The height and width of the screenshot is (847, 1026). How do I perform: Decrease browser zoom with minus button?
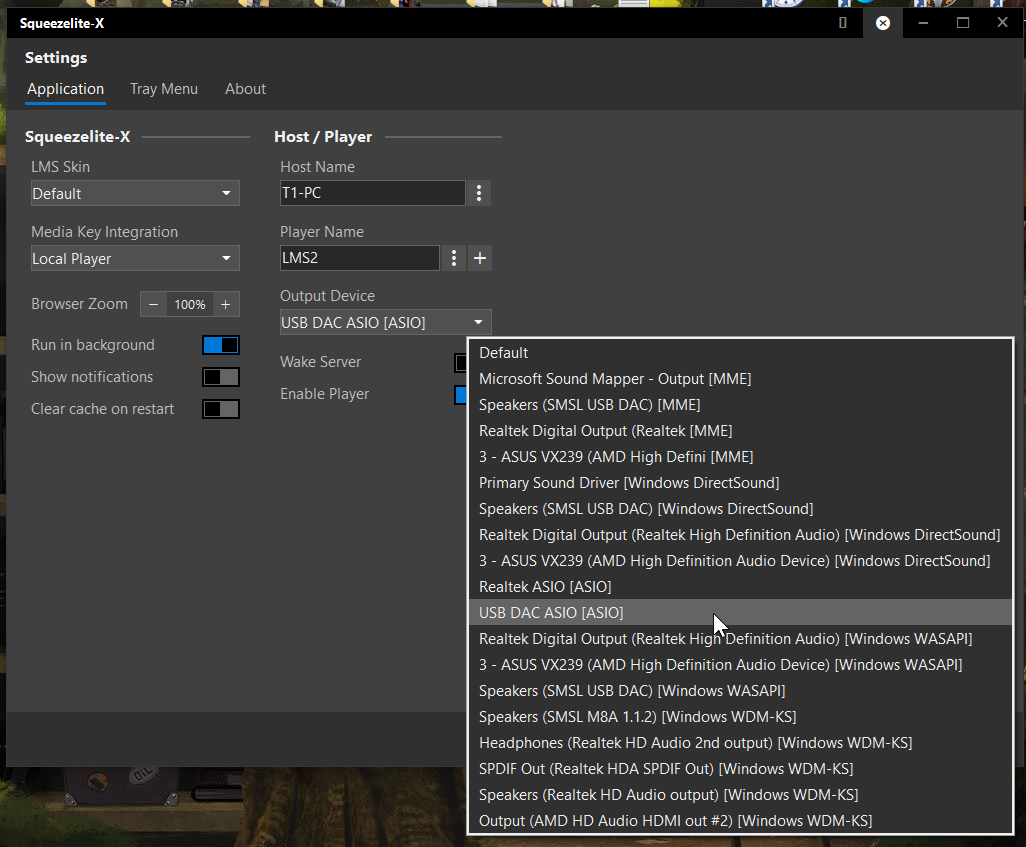tap(153, 304)
